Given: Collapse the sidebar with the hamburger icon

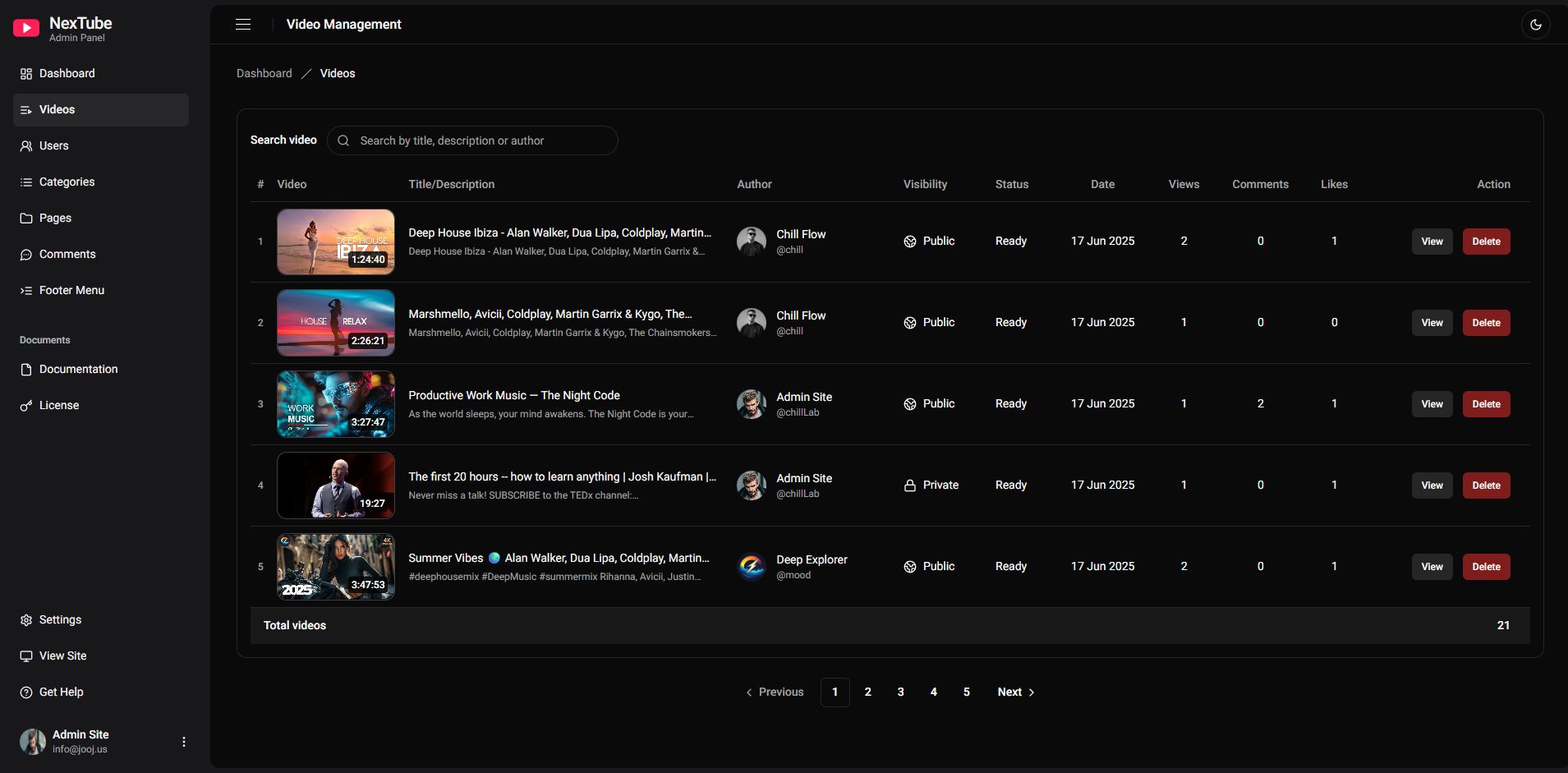Looking at the screenshot, I should (243, 25).
